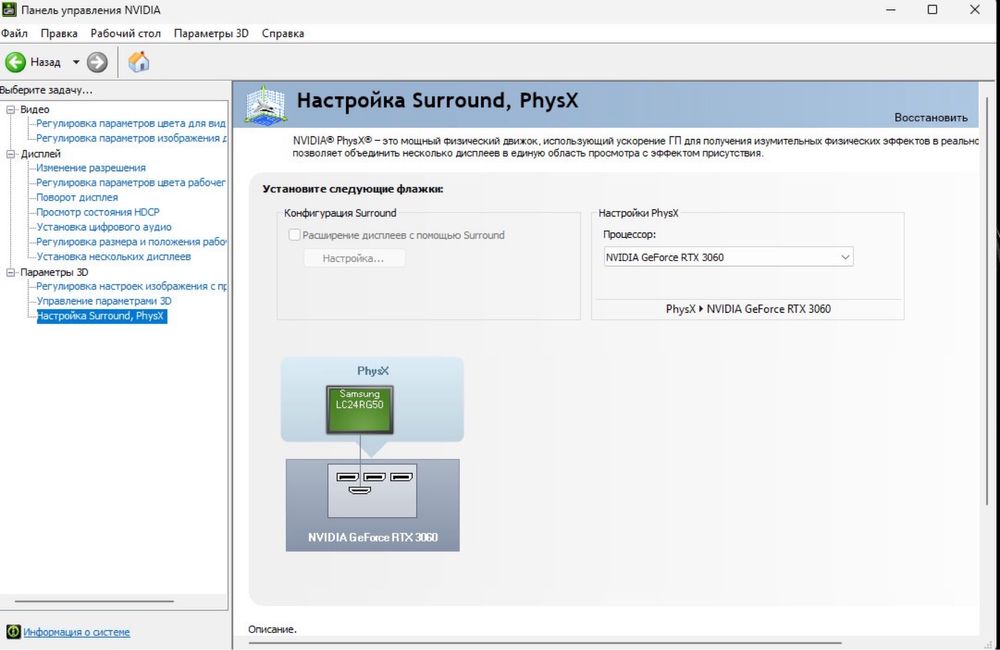Click the PhysX ▸ NVIDIA GeForce RTX 3060 status text
Viewport: 1000px width, 650px height.
(748, 309)
